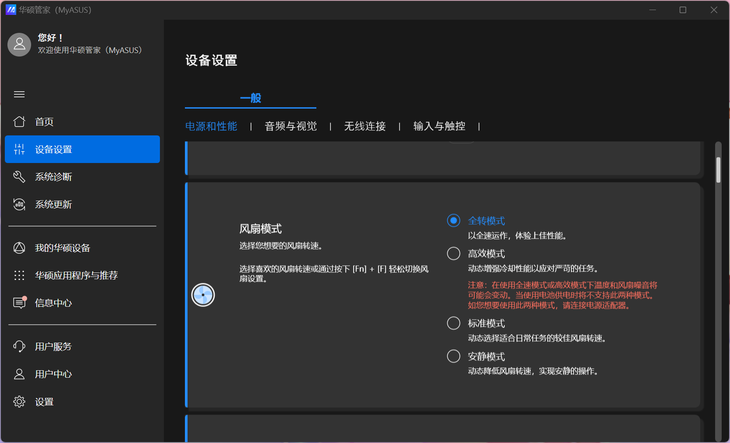Viewport: 730px width, 443px height.
Task: Click the 设置 gear icon
Action: point(19,402)
